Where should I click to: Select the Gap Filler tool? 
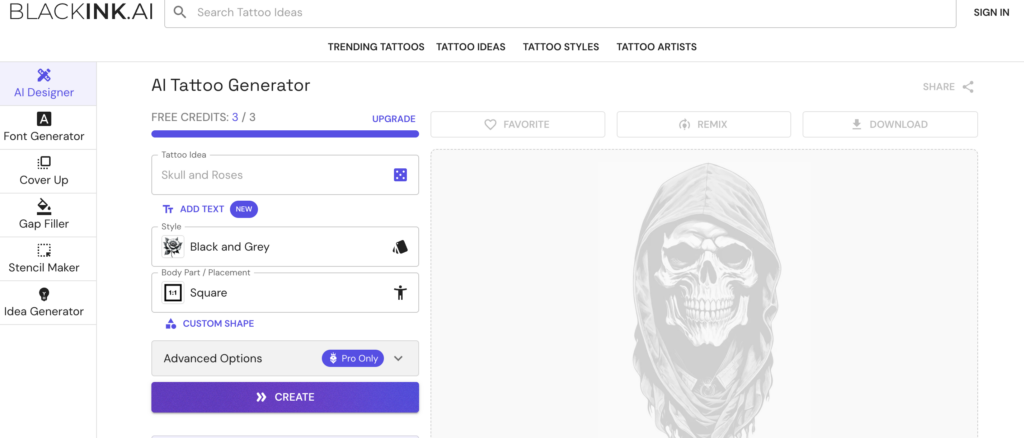44,215
